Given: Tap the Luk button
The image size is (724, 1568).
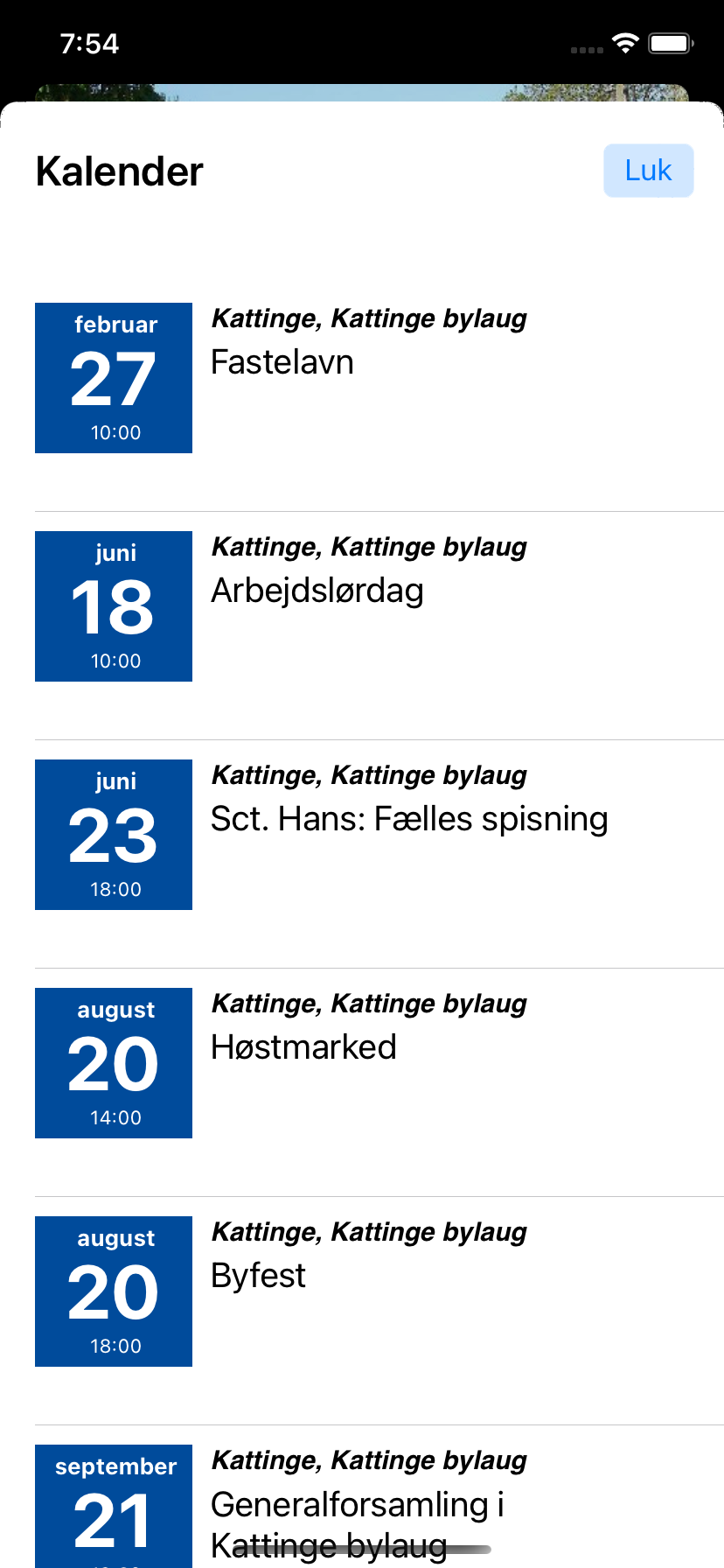Looking at the screenshot, I should pos(648,171).
